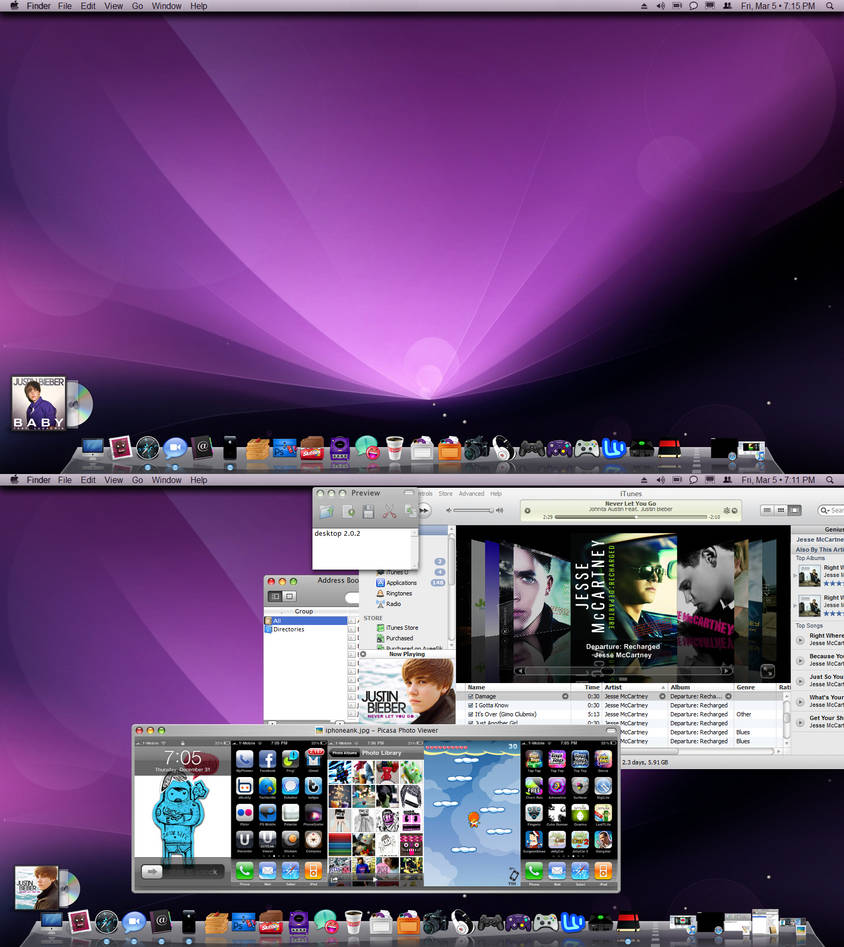Click the scissors icon in Preview toolbar
Screen dimensions: 844x947
(390, 512)
